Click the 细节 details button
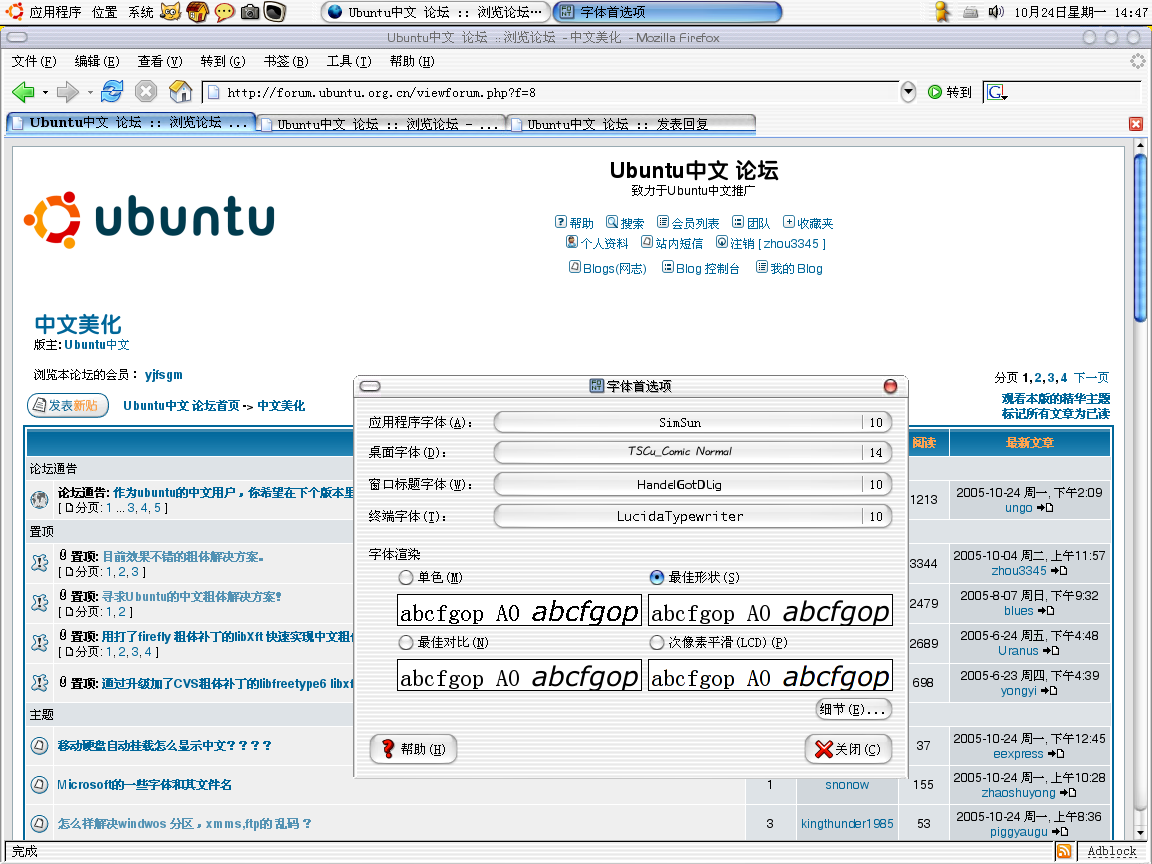The width and height of the screenshot is (1152, 864). pyautogui.click(x=854, y=709)
